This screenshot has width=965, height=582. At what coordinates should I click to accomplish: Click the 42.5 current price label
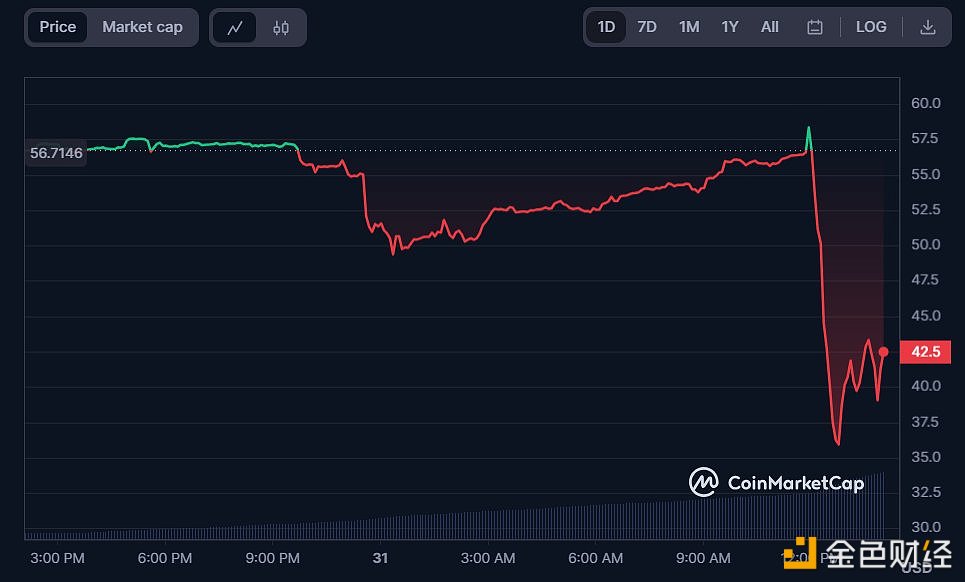click(x=925, y=352)
